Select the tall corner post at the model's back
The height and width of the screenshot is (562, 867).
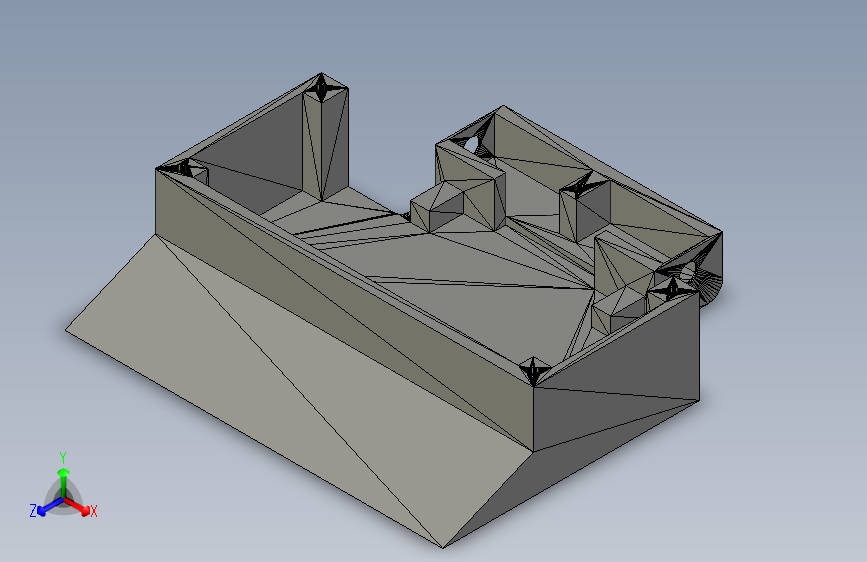click(325, 138)
